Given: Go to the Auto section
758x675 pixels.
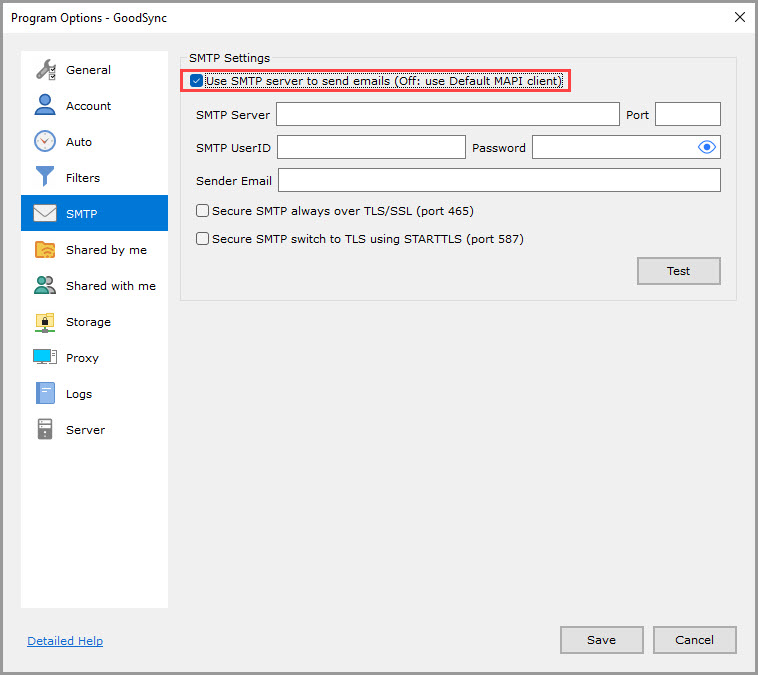Looking at the screenshot, I should point(94,142).
